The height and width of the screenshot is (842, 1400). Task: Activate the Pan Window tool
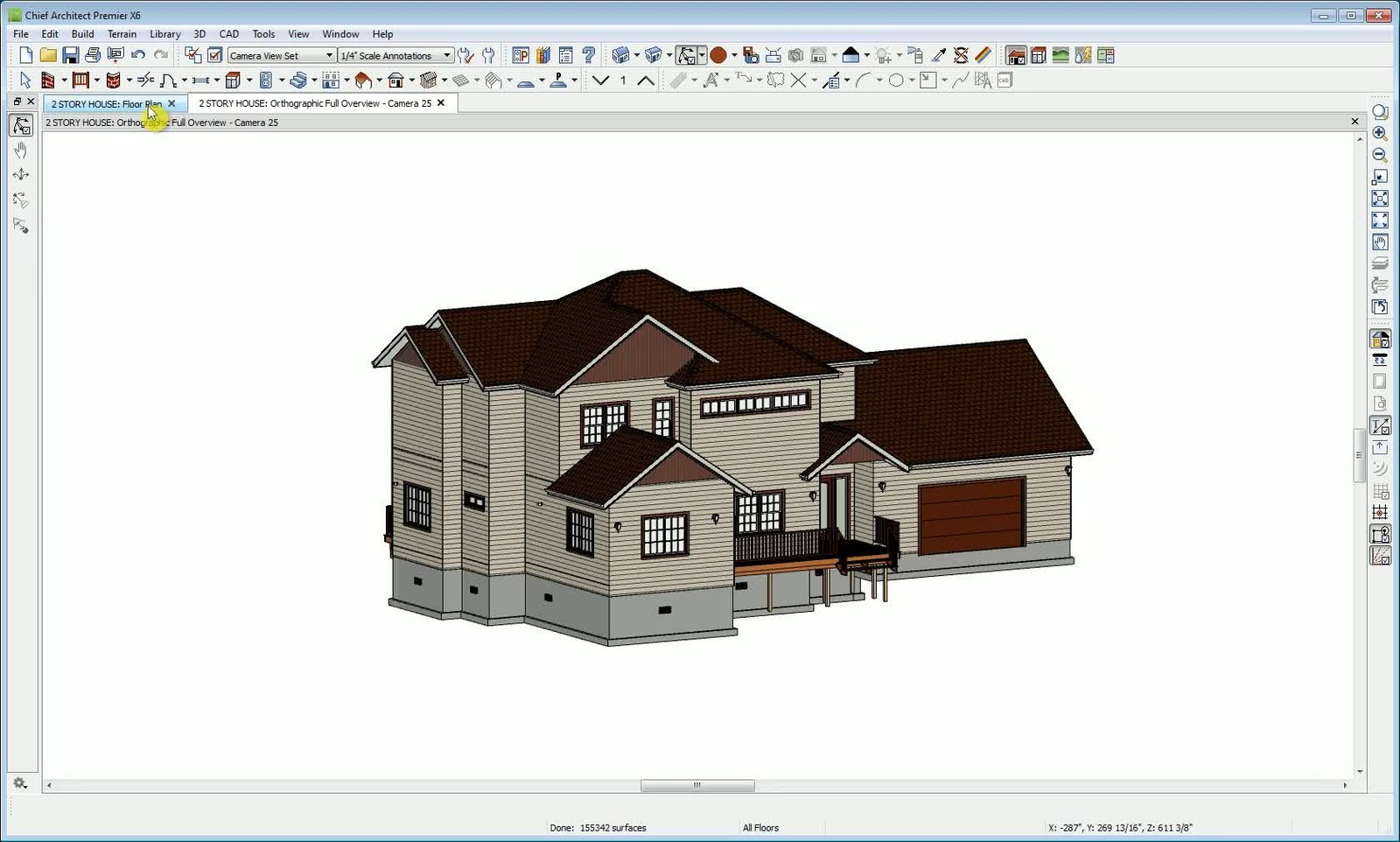pyautogui.click(x=1380, y=241)
